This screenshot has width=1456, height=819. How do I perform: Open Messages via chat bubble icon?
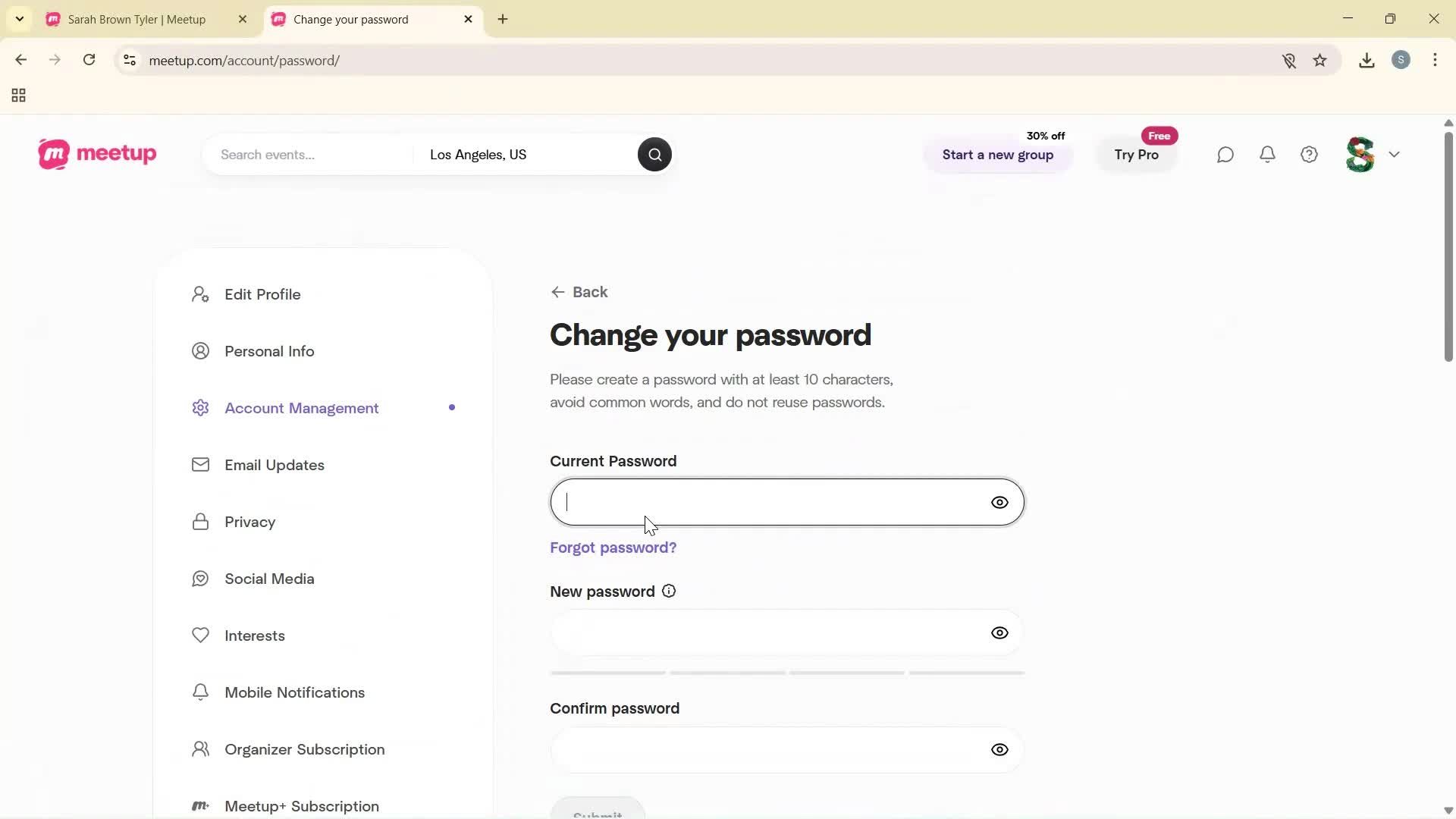(x=1225, y=154)
